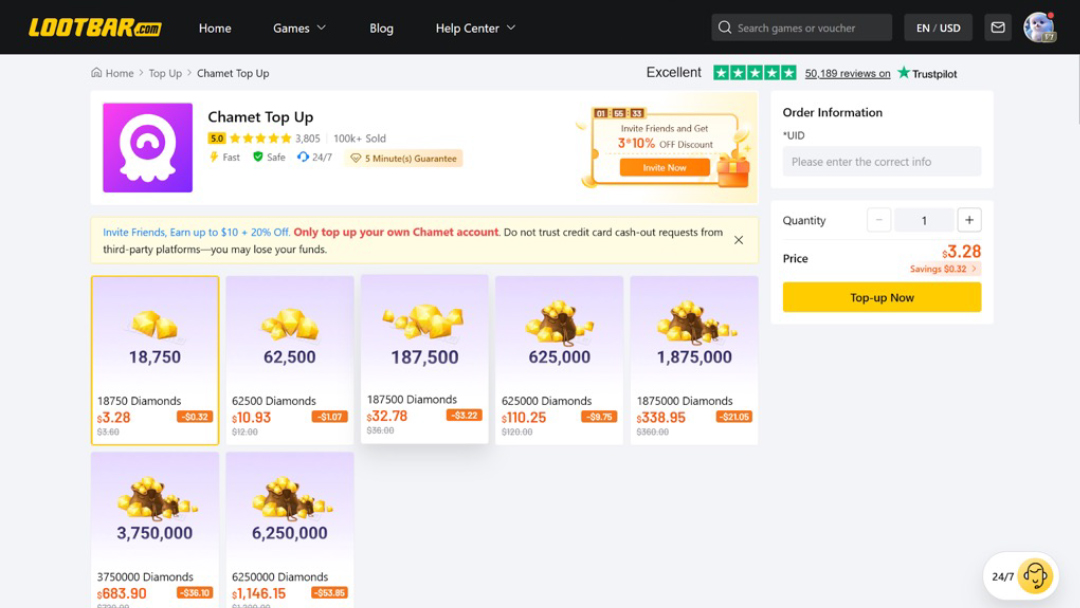The width and height of the screenshot is (1080, 608).
Task: Click the Top-up Now button
Action: tap(882, 297)
